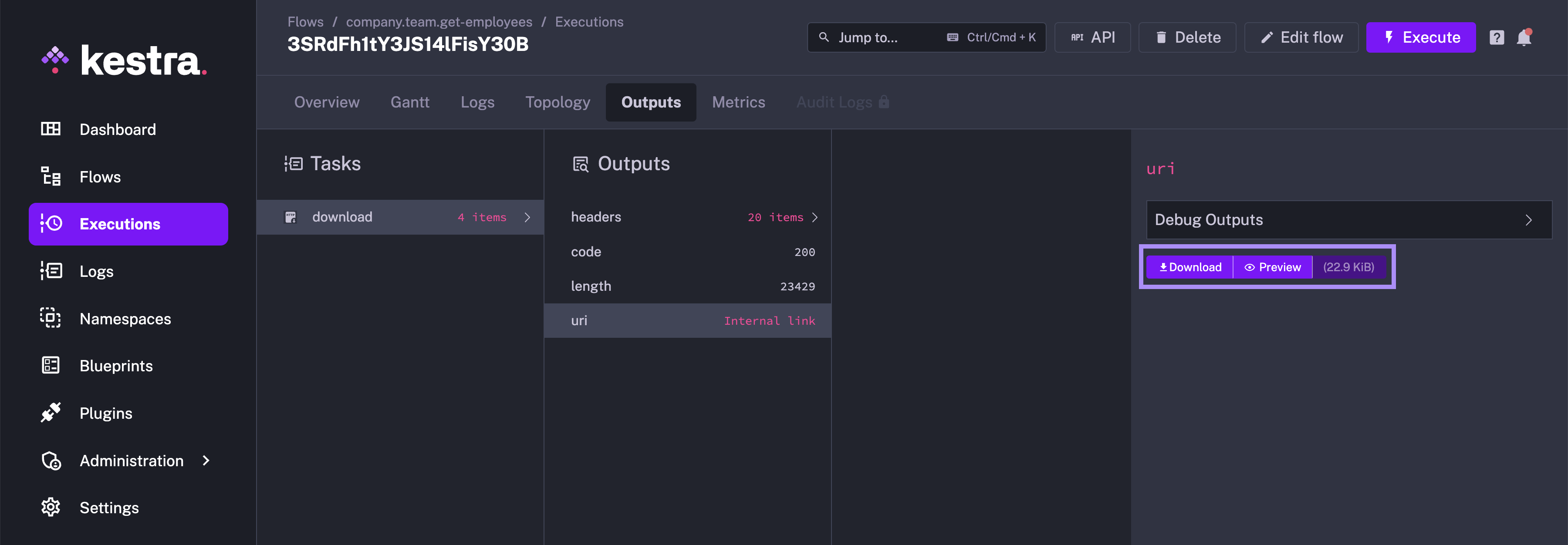Click the Flows tree icon
This screenshot has height=545, width=1568.
(x=51, y=176)
